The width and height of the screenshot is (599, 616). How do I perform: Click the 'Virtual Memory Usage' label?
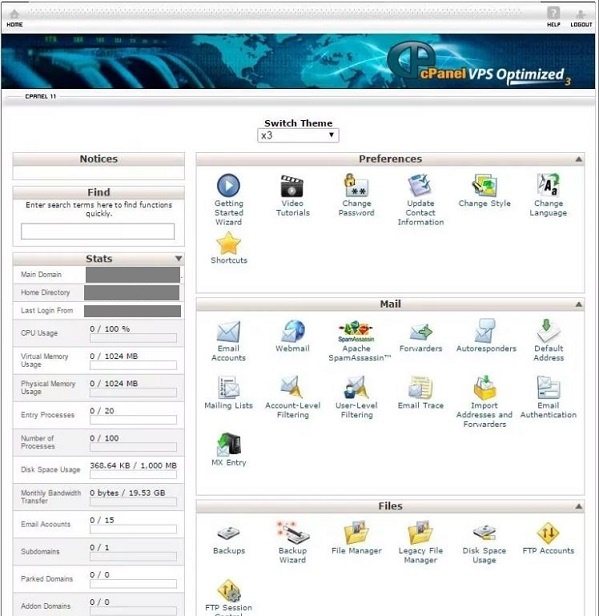(44, 360)
